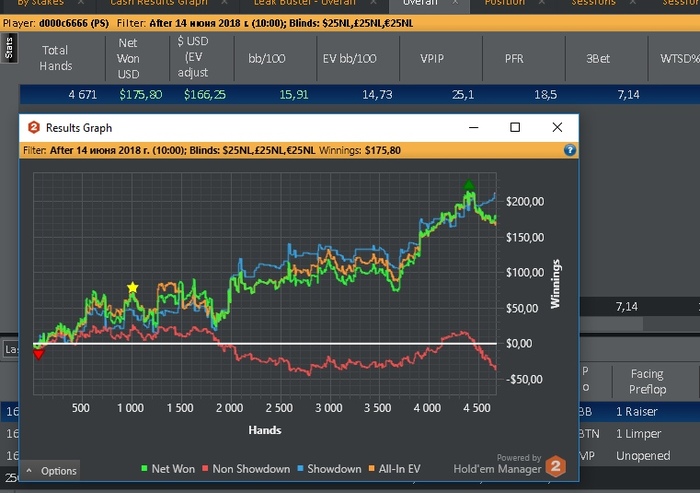Sort by EV bb/100 column header
This screenshot has width=700, height=493.
(x=350, y=58)
